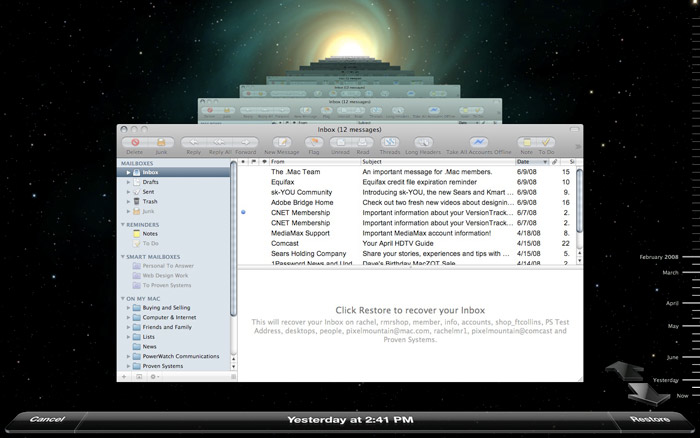Jump to February 2008 on timeline
Viewport: 700px width, 438px height.
pos(659,257)
